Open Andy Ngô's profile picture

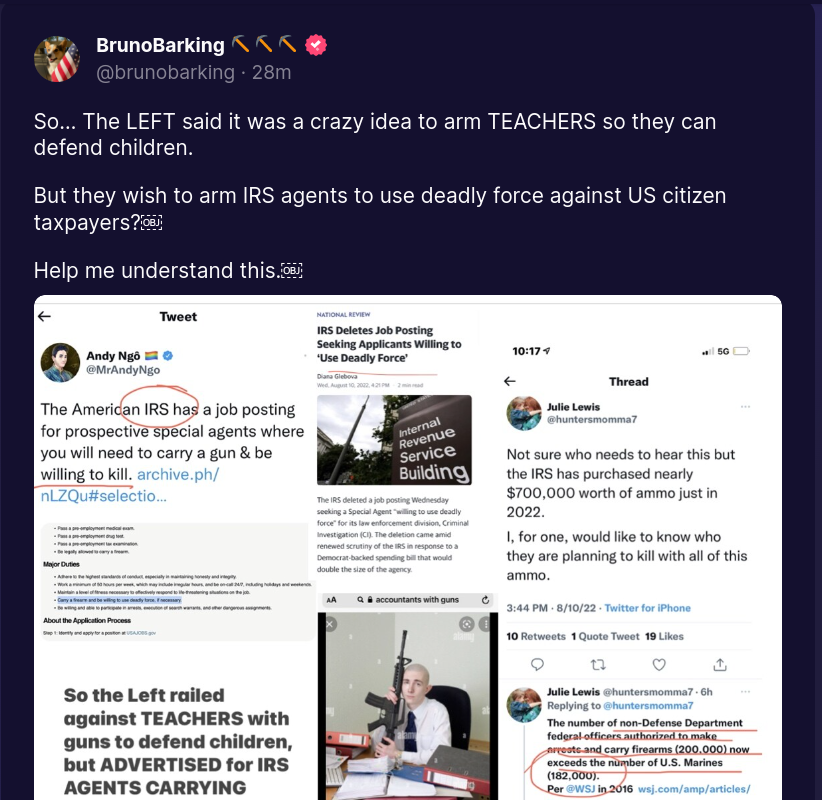[x=60, y=363]
